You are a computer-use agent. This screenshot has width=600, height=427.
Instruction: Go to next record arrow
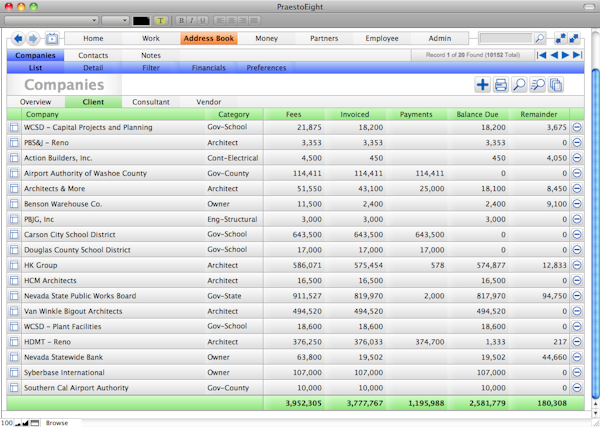click(x=565, y=55)
